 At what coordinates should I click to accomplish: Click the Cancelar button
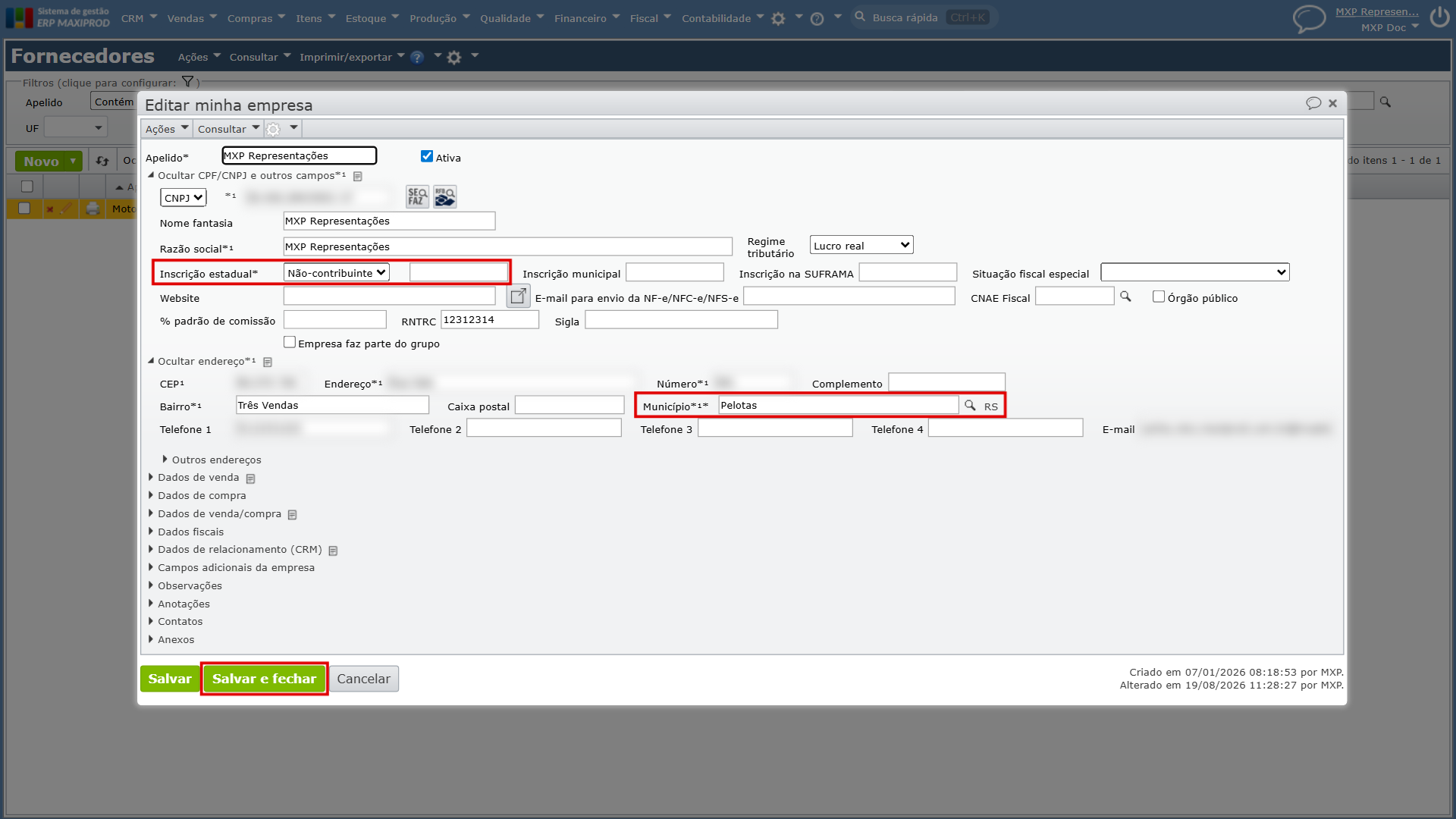364,679
